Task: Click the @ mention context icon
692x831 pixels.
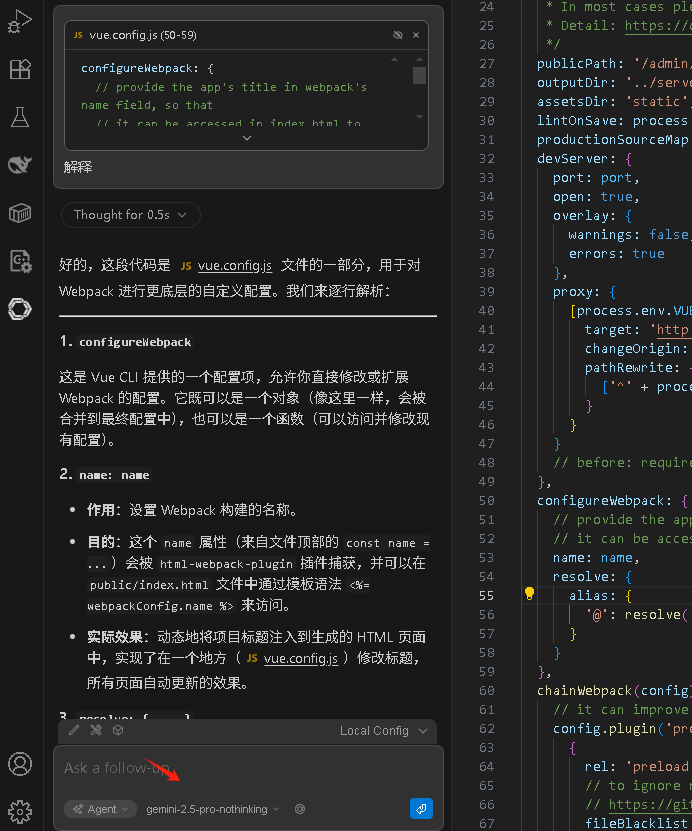Action: 299,809
